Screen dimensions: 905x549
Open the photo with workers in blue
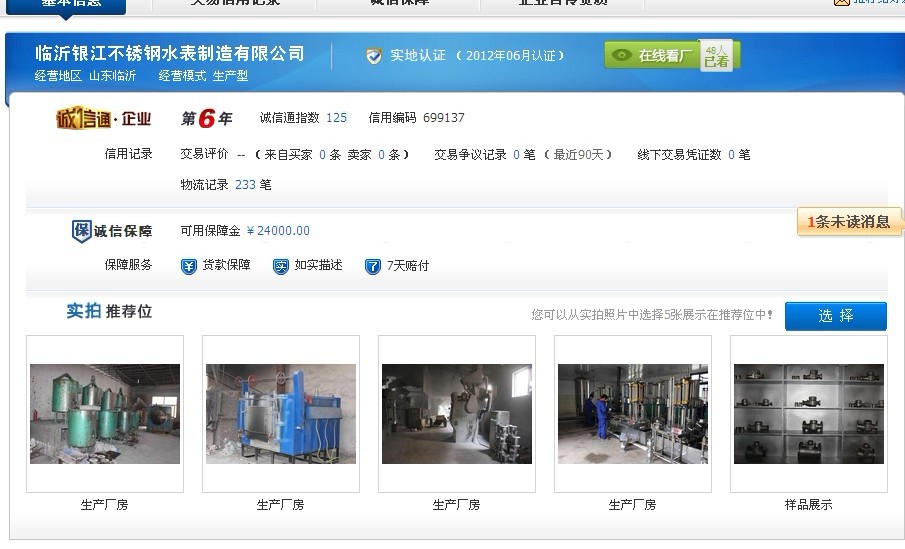(633, 413)
